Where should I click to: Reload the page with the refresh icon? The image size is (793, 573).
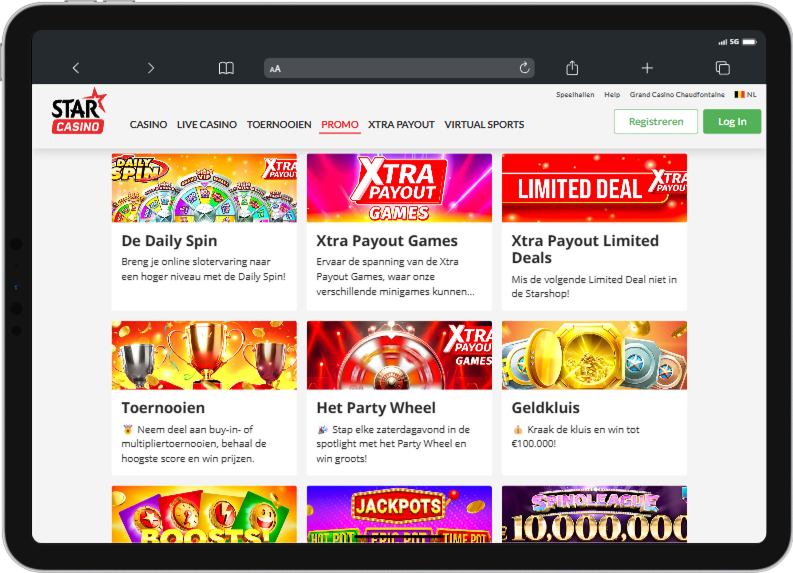(x=524, y=68)
